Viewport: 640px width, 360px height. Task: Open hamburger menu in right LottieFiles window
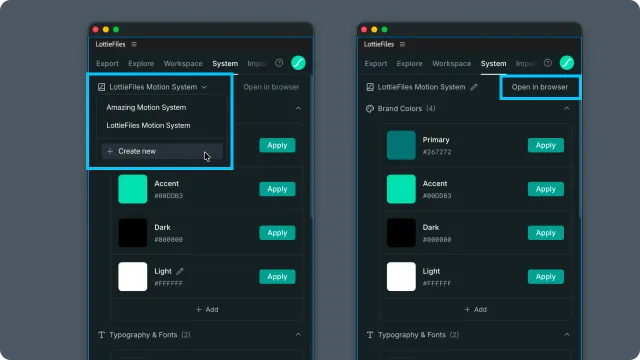click(x=402, y=44)
